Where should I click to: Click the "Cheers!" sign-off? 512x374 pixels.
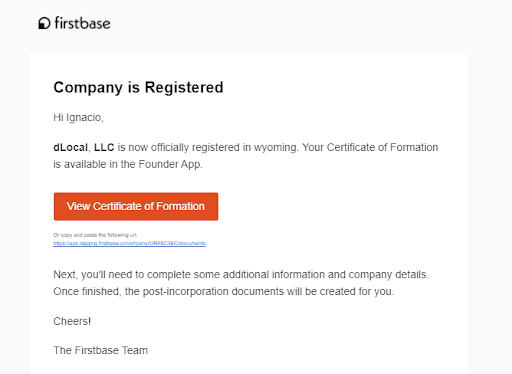[x=72, y=321]
